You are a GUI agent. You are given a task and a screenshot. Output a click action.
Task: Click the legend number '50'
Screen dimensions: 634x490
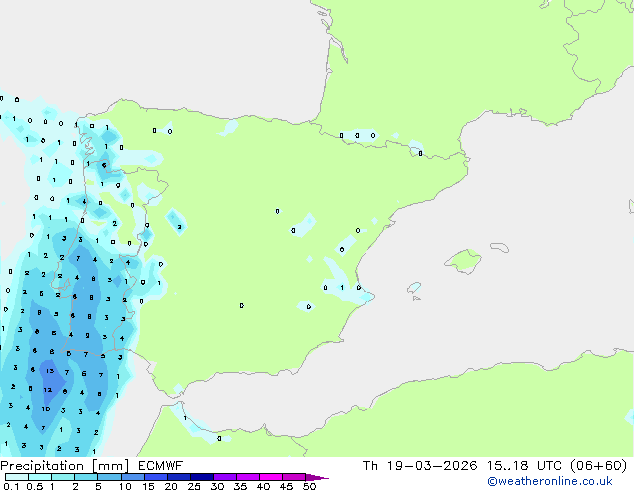point(310,486)
